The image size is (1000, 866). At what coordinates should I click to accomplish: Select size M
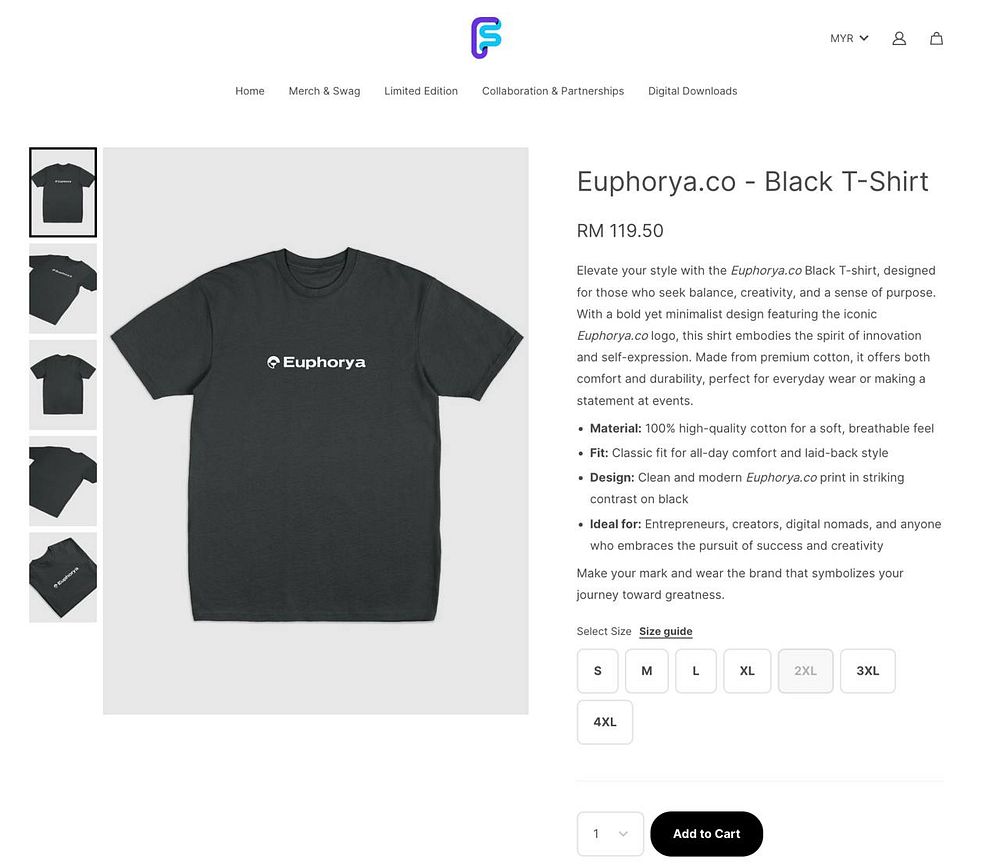(647, 671)
